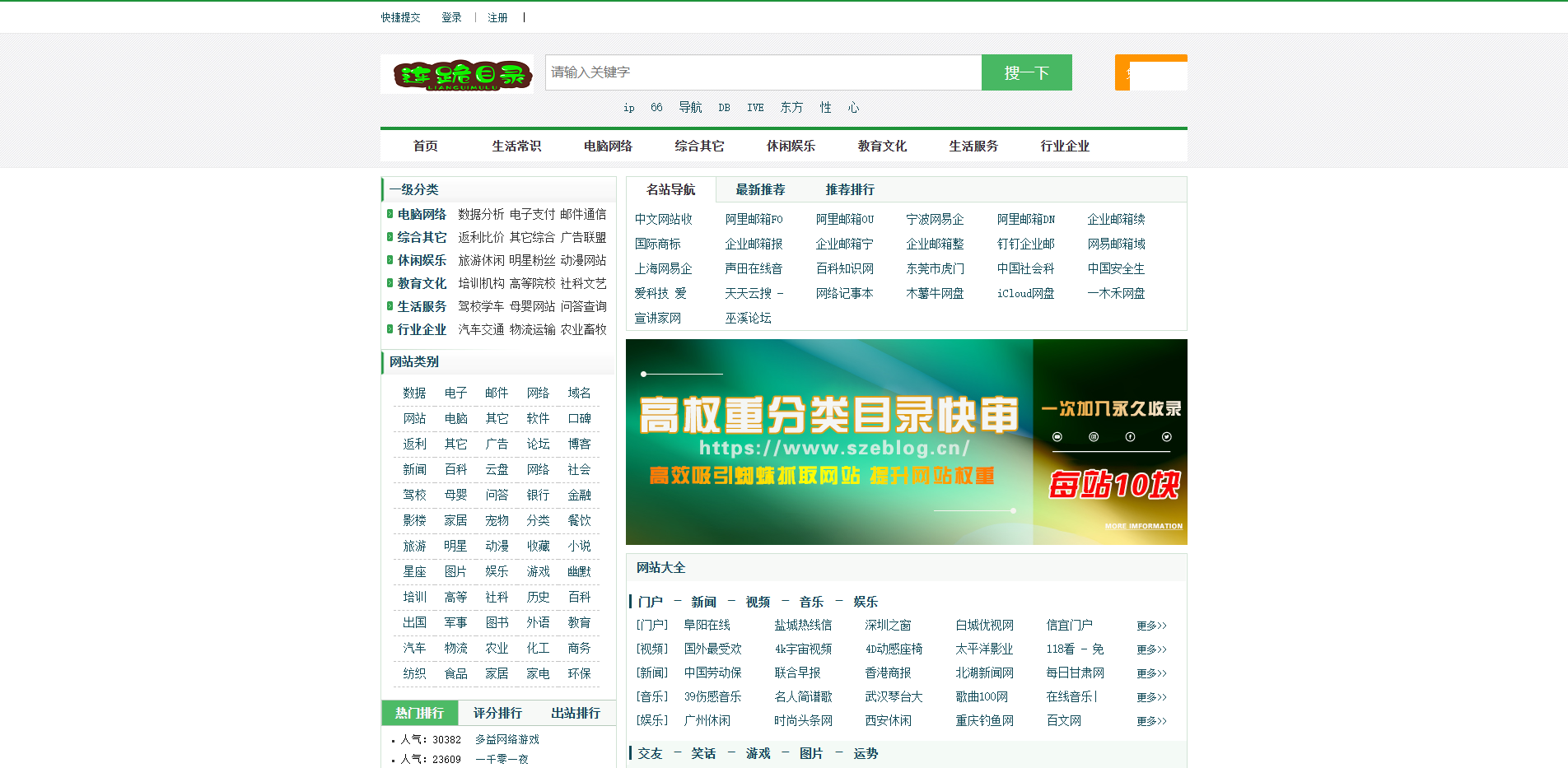Screen dimensions: 1568x768
Task: Click the 连琐目录 site logo
Action: point(457,73)
